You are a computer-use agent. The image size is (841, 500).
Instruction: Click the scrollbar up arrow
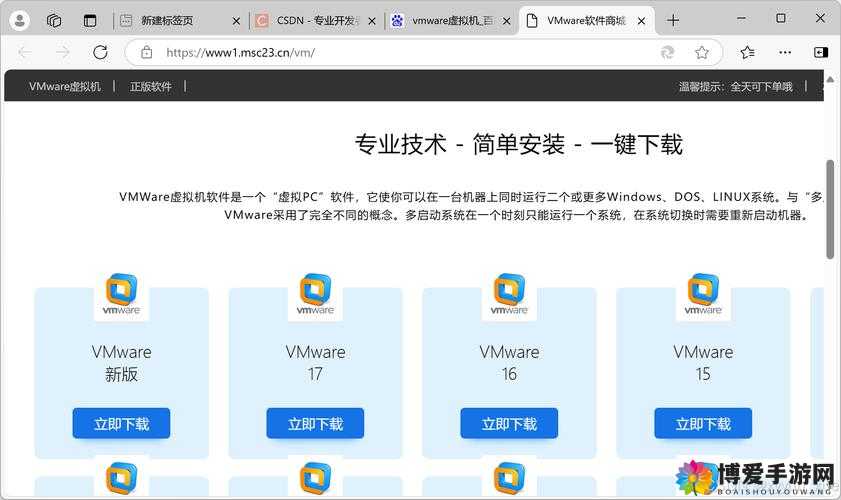coord(830,79)
